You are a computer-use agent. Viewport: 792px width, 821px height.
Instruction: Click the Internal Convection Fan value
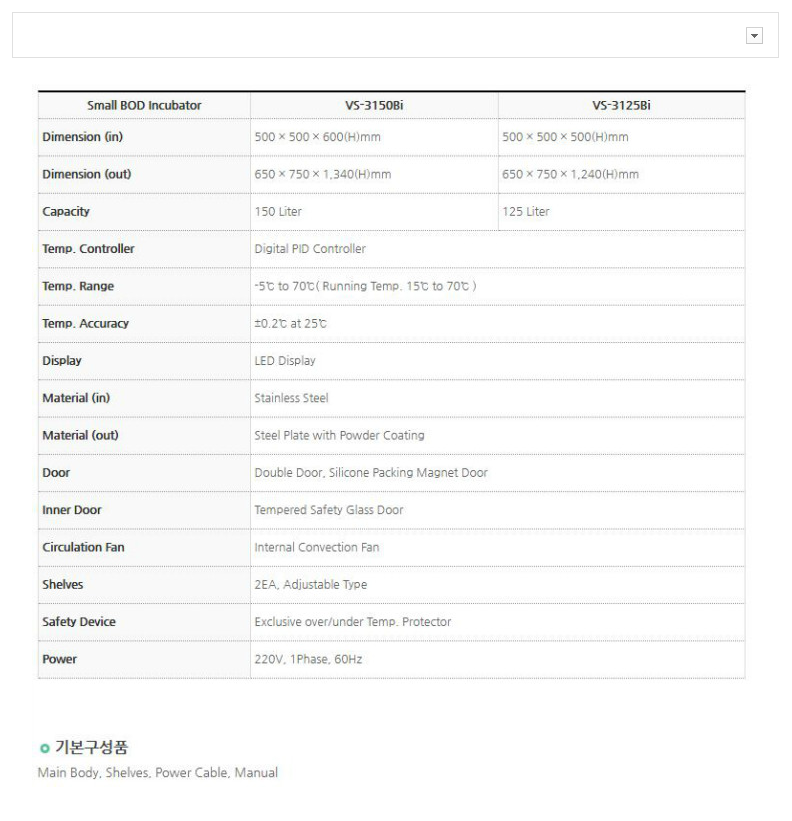pos(317,547)
